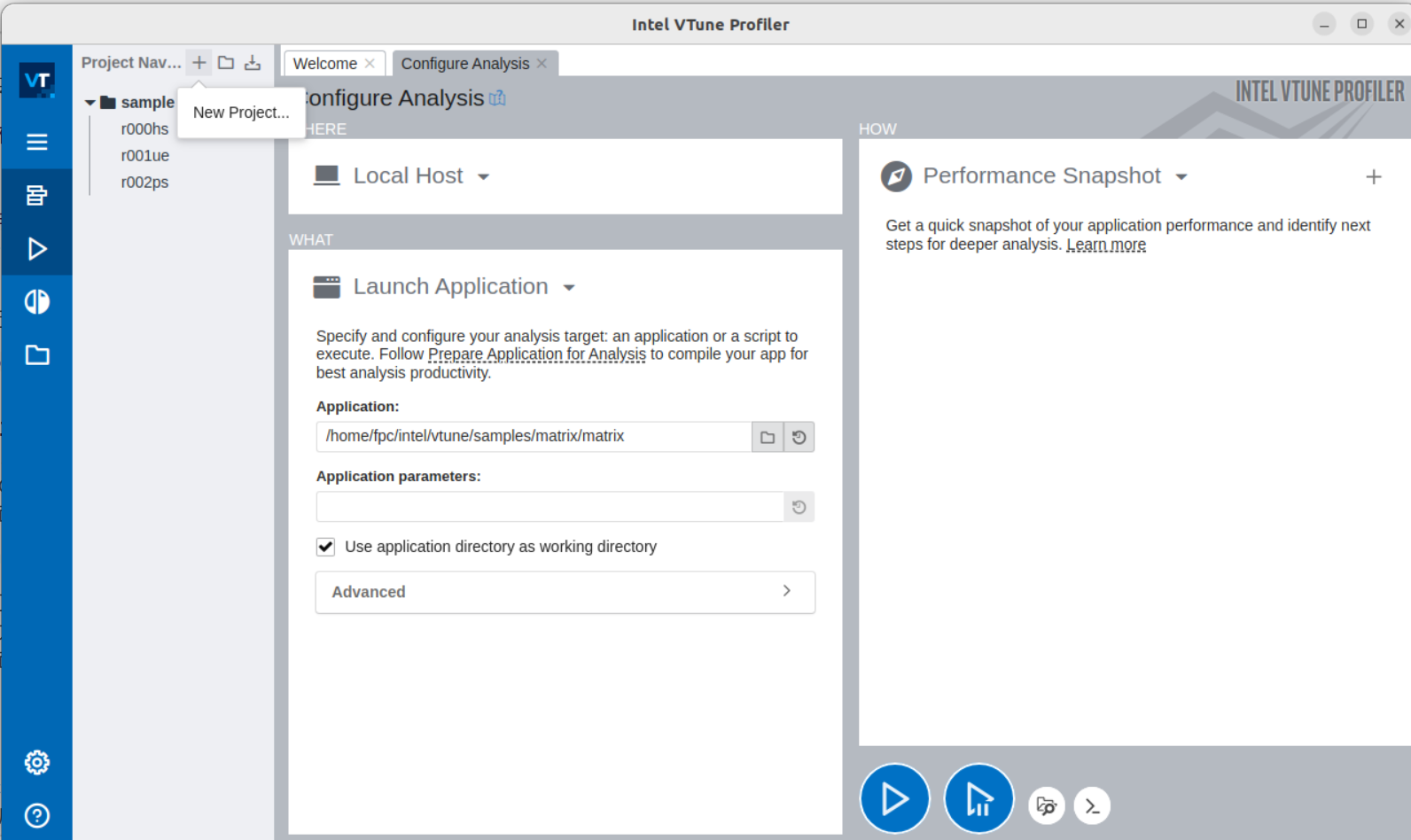Toggle Use application directory as working directory

tap(326, 547)
